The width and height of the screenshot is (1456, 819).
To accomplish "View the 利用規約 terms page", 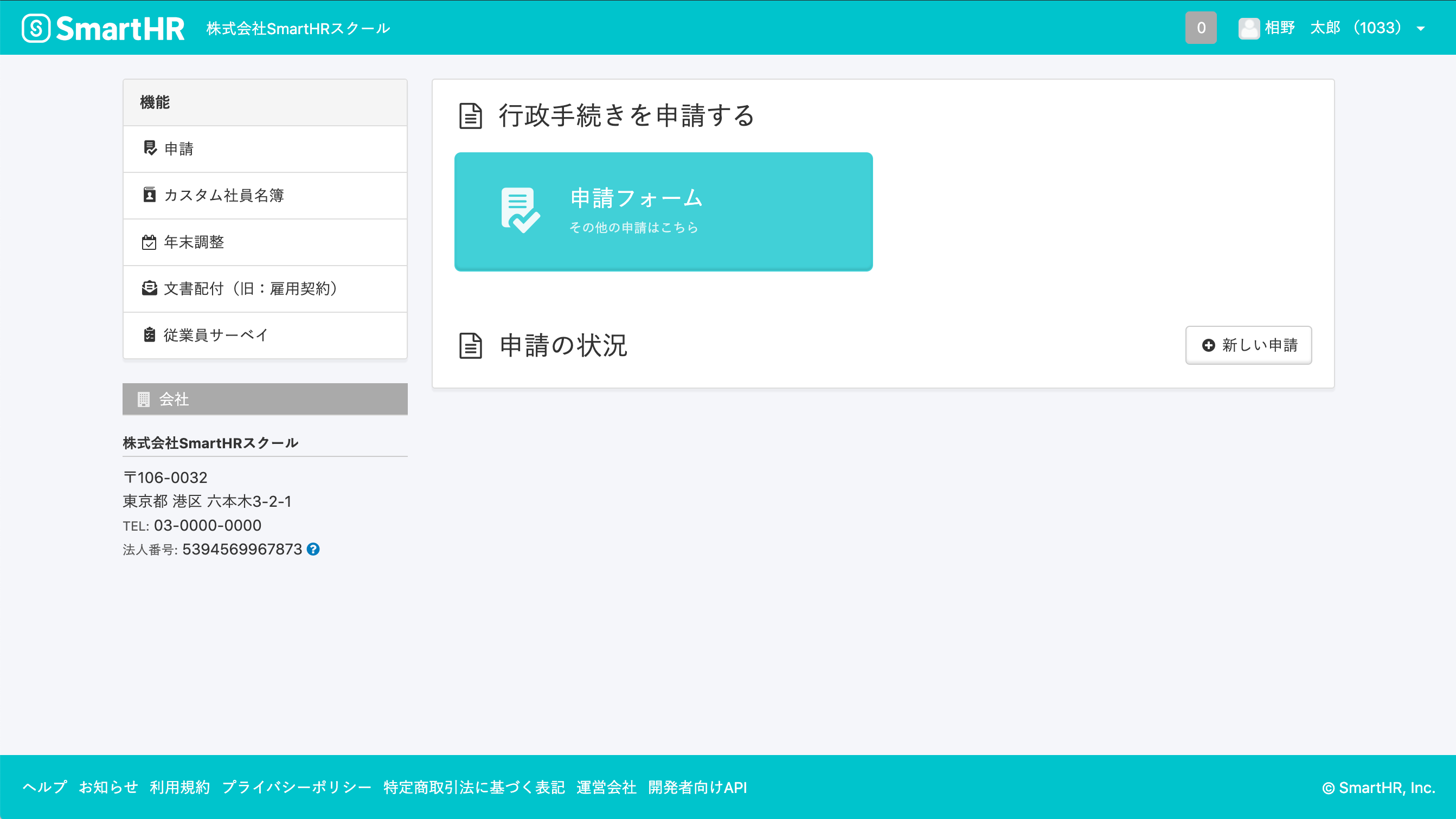I will (x=179, y=787).
